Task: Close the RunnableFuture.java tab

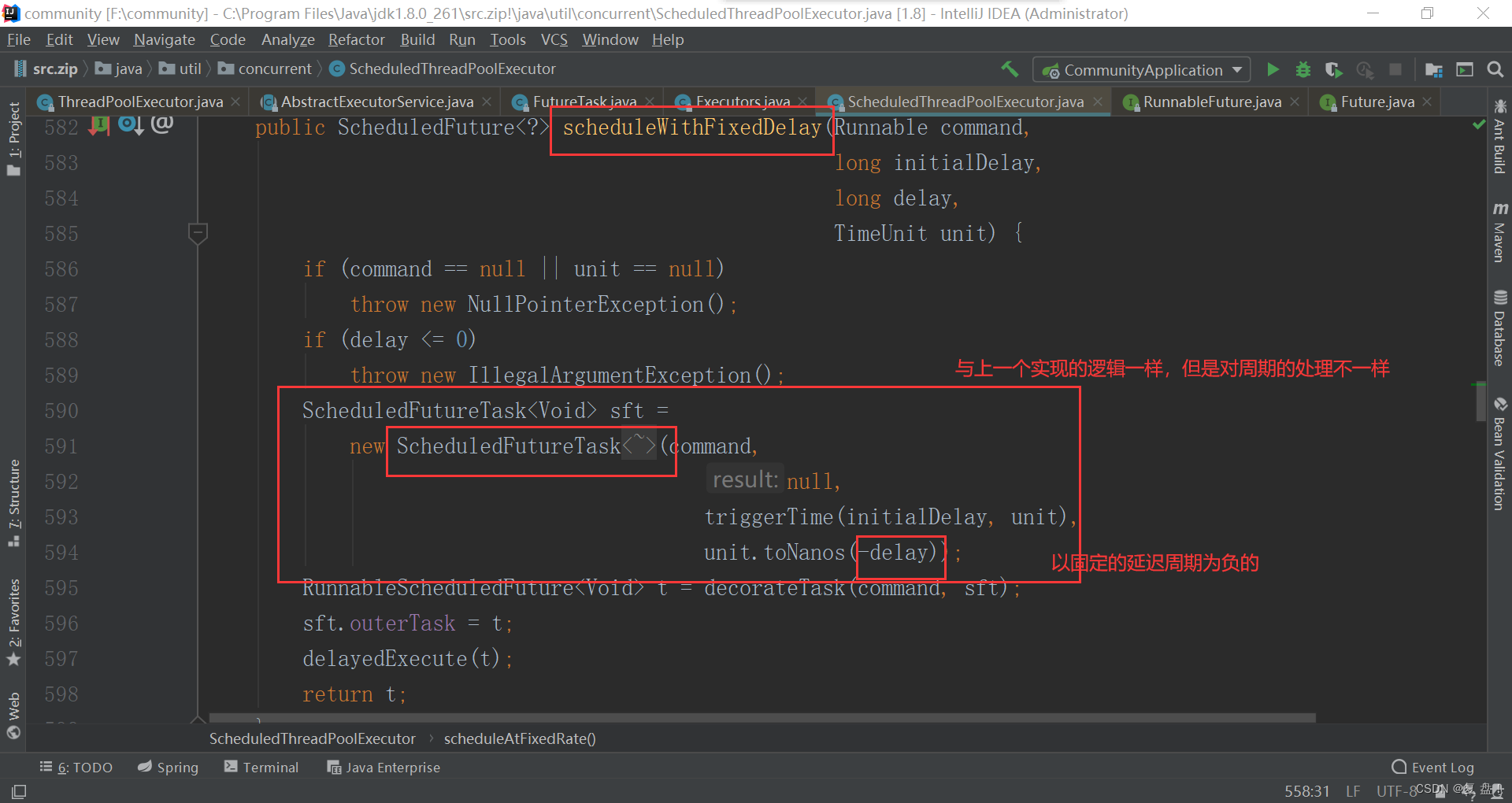Action: [1295, 102]
